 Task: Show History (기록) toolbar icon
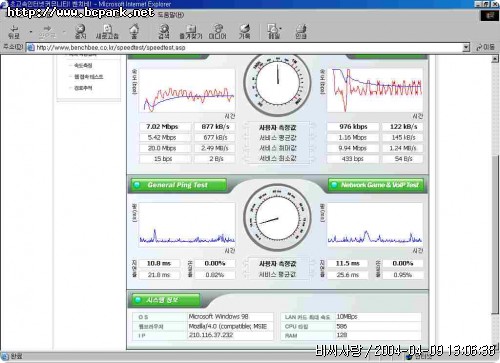[244, 32]
